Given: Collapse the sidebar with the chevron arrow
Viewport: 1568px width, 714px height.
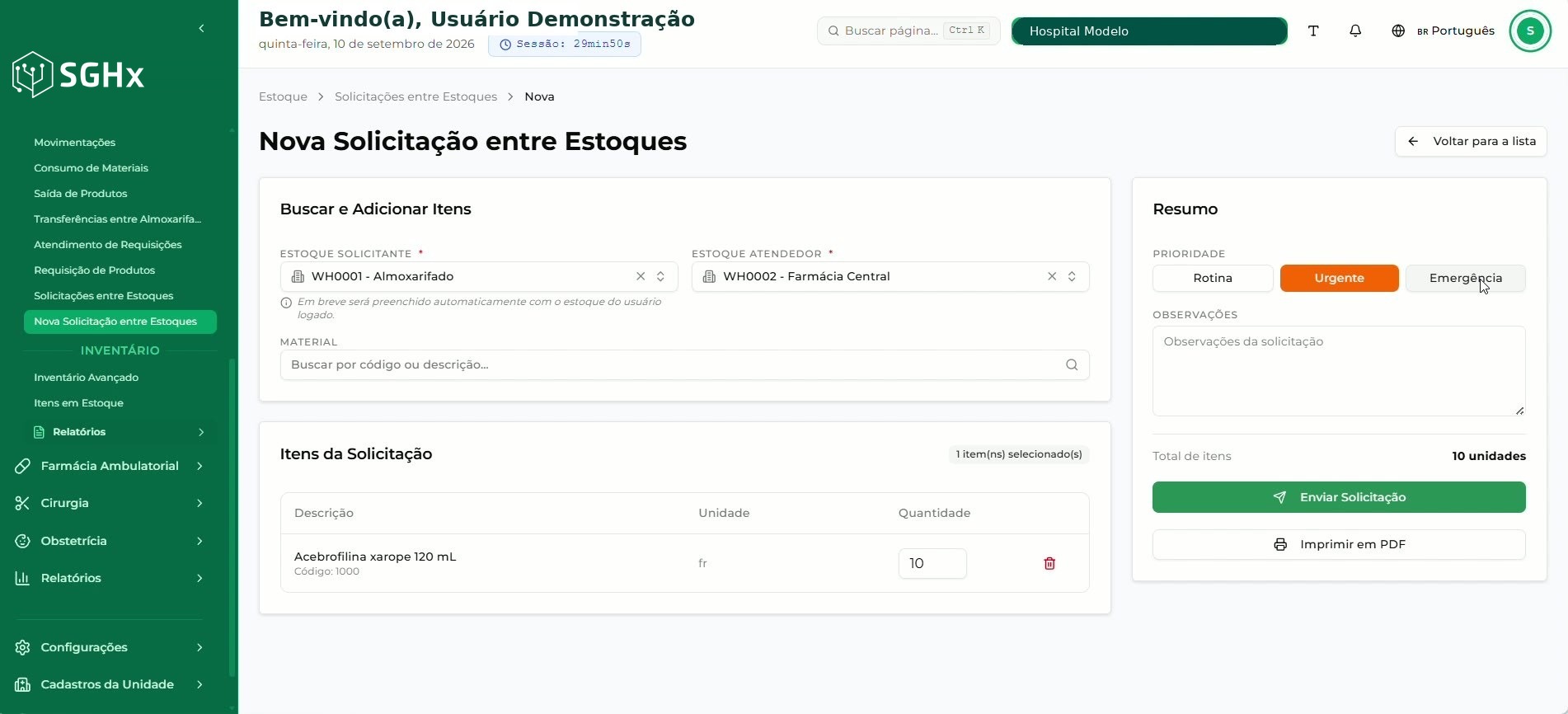Looking at the screenshot, I should click(201, 29).
